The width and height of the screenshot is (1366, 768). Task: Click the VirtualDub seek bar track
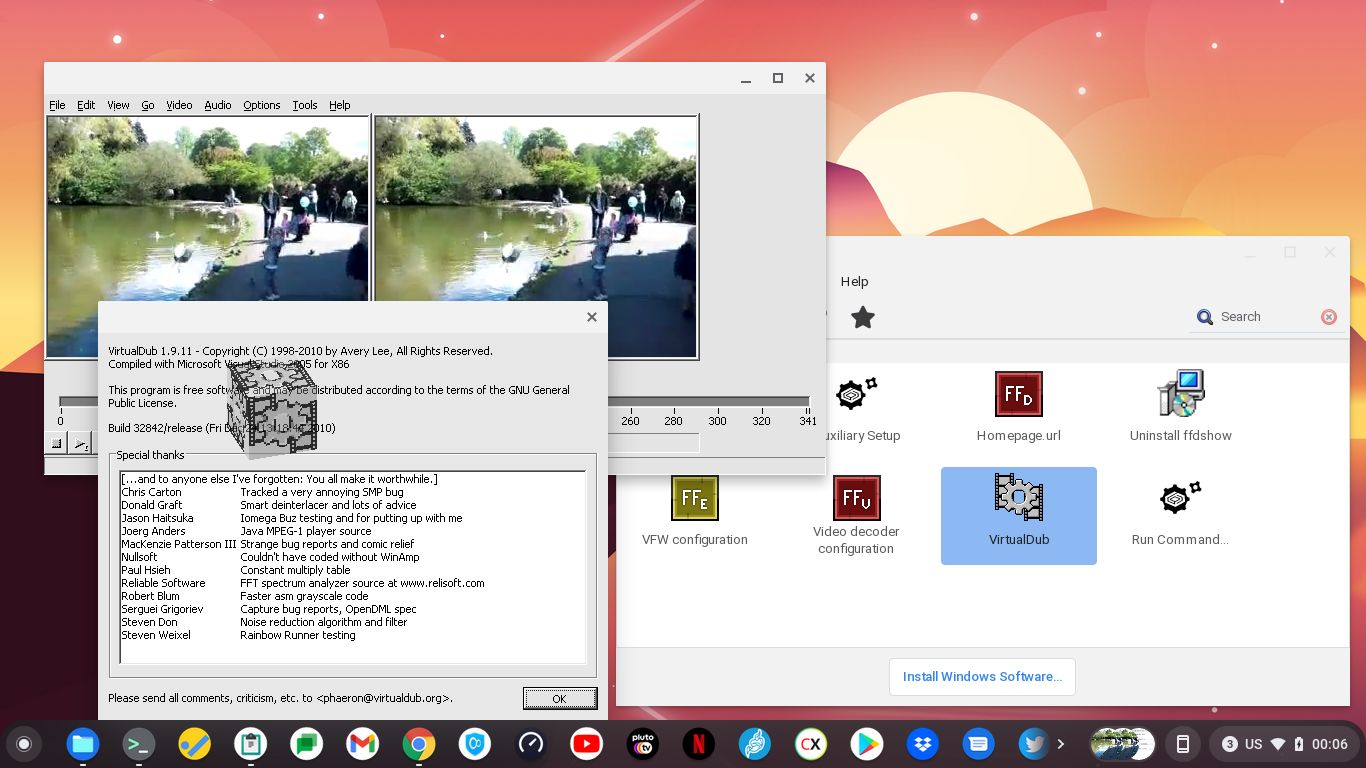point(434,401)
